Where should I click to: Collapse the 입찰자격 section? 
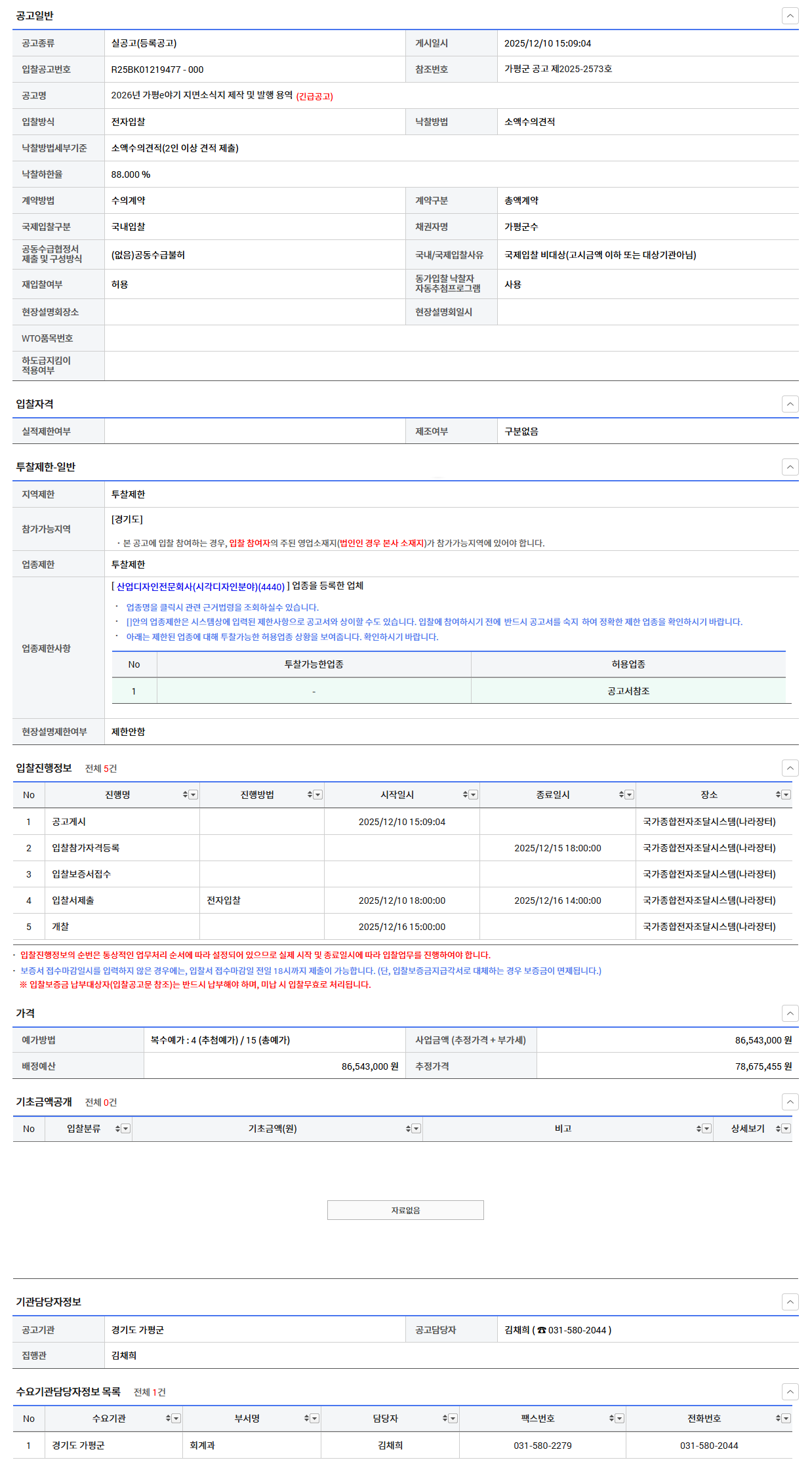[x=790, y=404]
